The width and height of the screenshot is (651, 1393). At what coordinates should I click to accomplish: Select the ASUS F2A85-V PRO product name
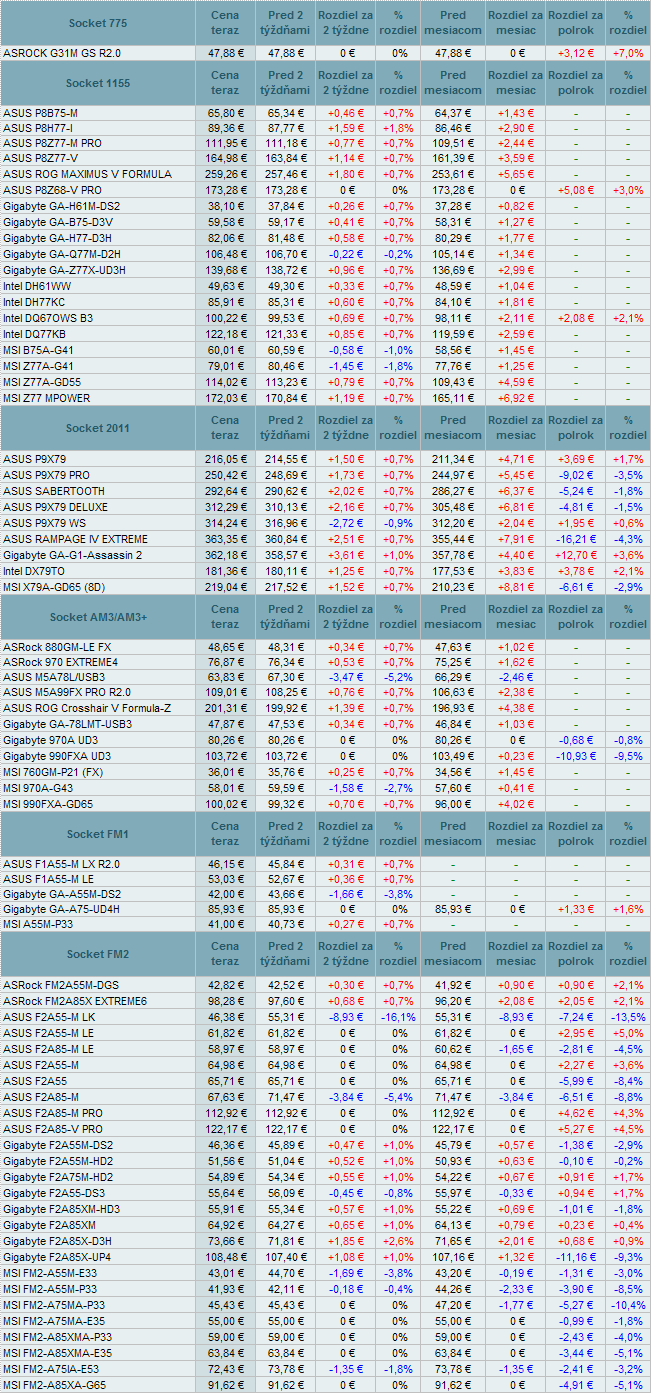point(53,1129)
